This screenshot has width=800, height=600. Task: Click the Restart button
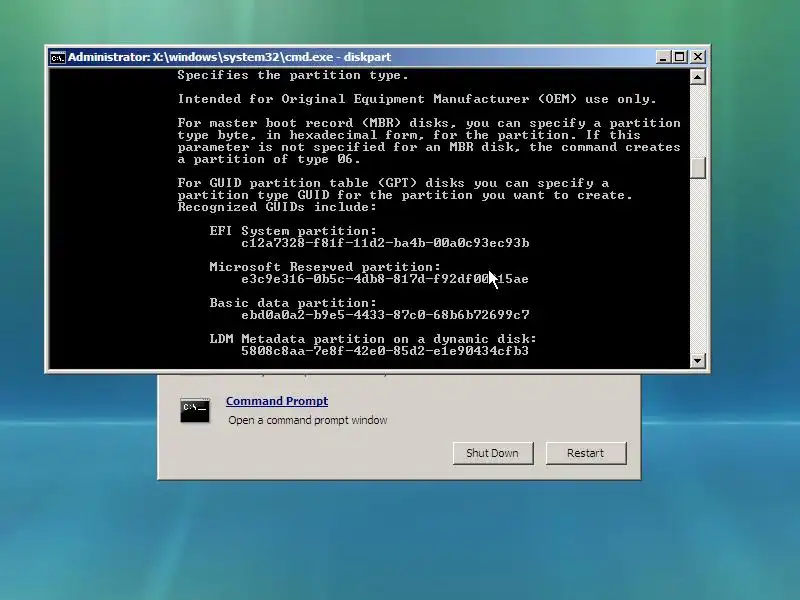(x=586, y=453)
